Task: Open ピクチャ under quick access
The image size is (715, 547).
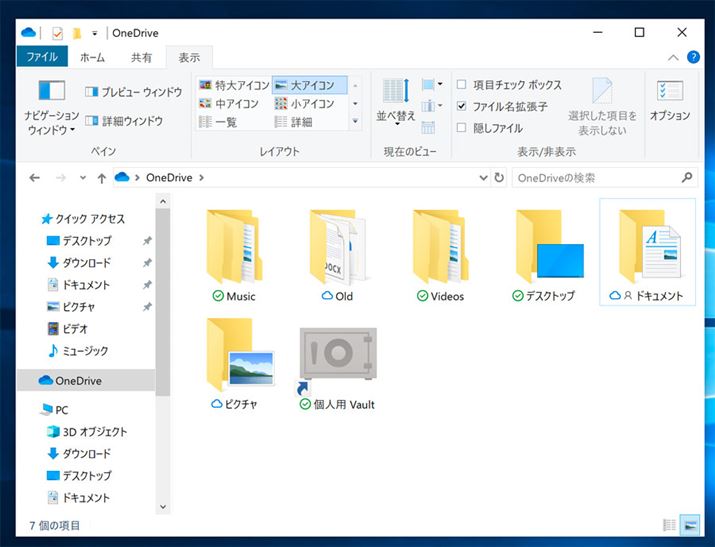Action: coord(71,307)
